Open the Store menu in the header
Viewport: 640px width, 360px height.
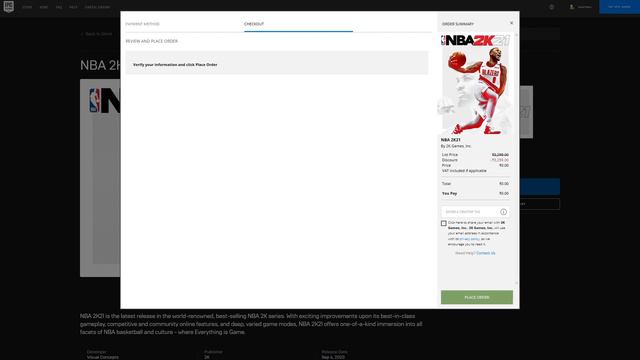click(x=27, y=7)
